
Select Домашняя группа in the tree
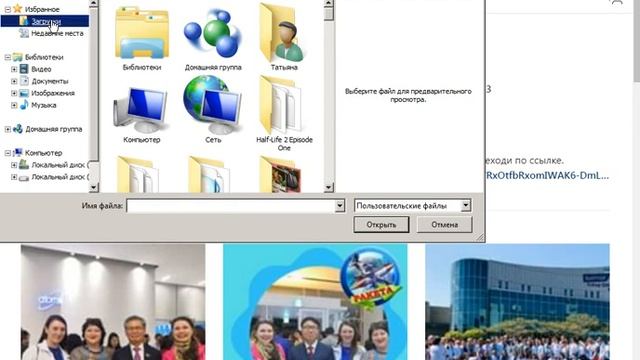(53, 129)
